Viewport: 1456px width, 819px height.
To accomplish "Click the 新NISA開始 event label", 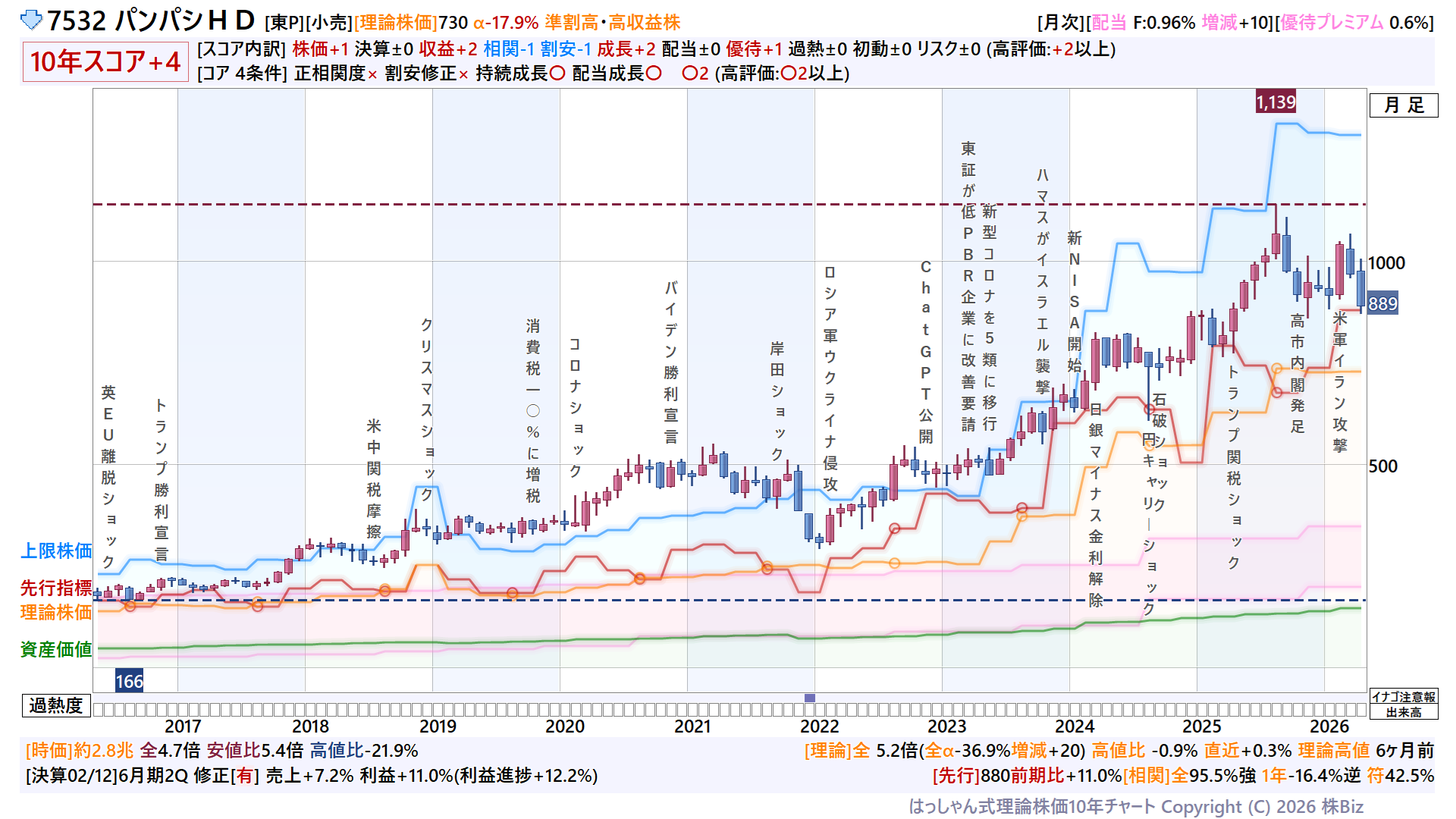I will 1075,302.
